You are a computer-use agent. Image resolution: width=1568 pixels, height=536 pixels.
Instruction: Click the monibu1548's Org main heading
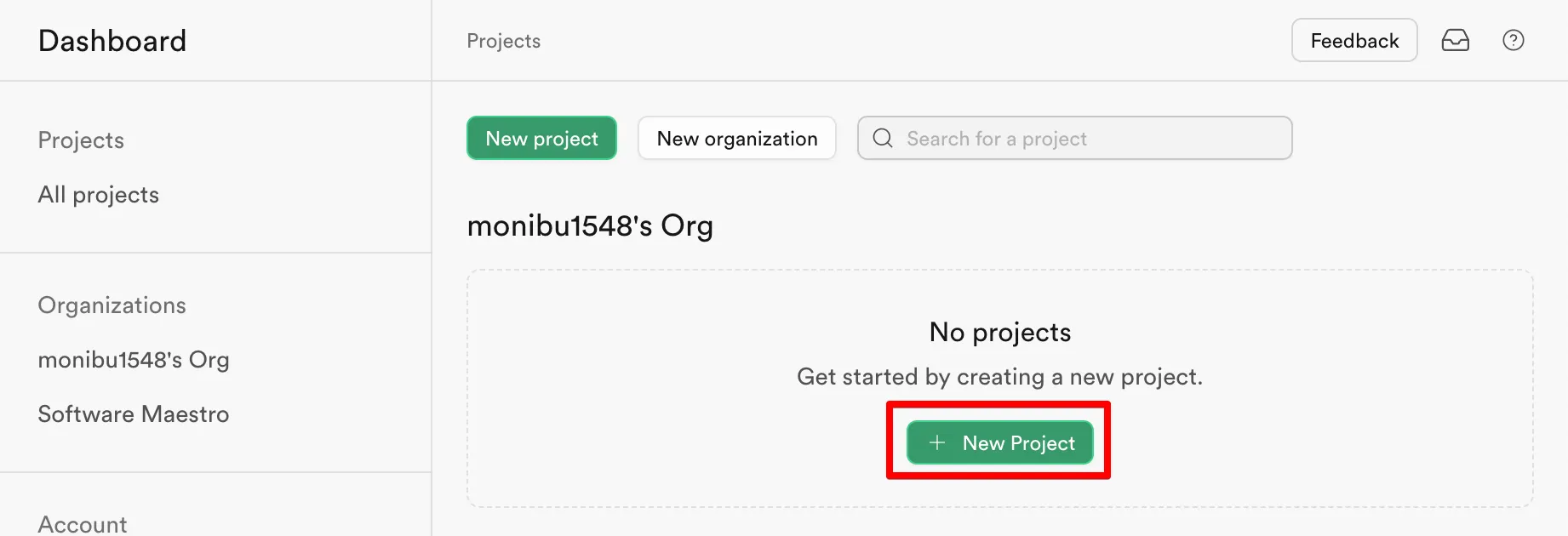590,226
